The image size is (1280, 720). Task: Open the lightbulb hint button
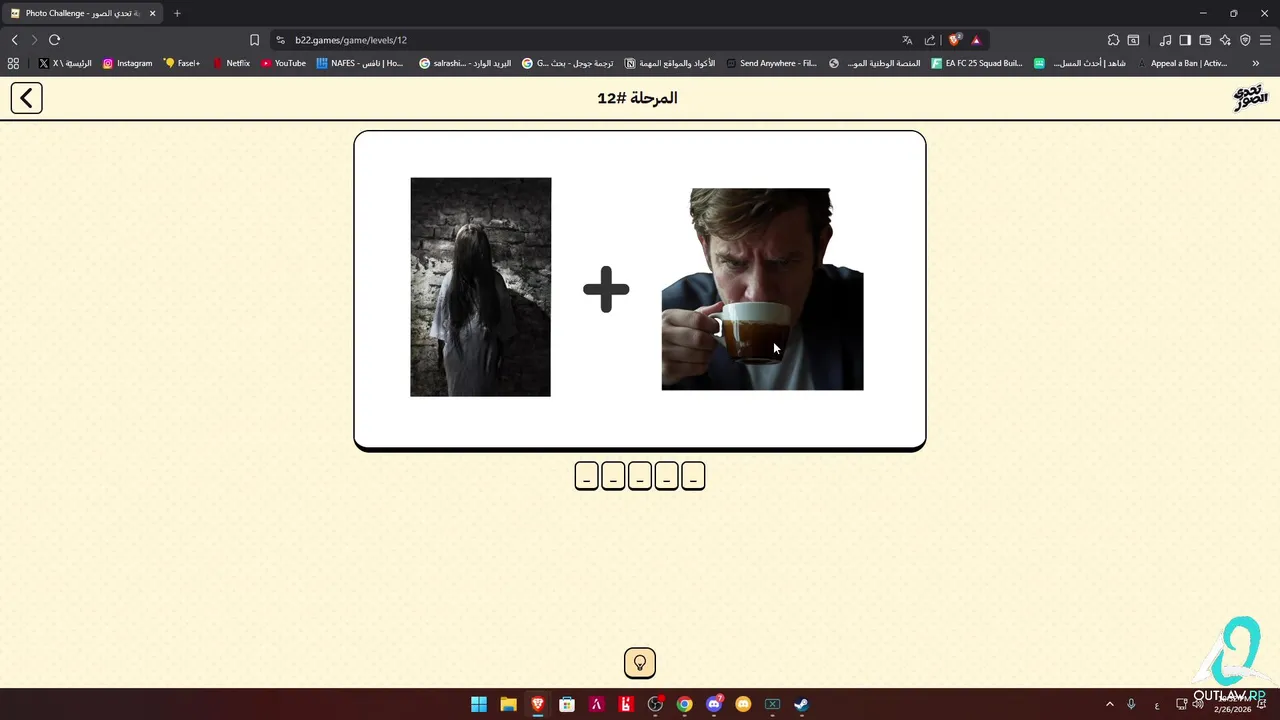[640, 662]
